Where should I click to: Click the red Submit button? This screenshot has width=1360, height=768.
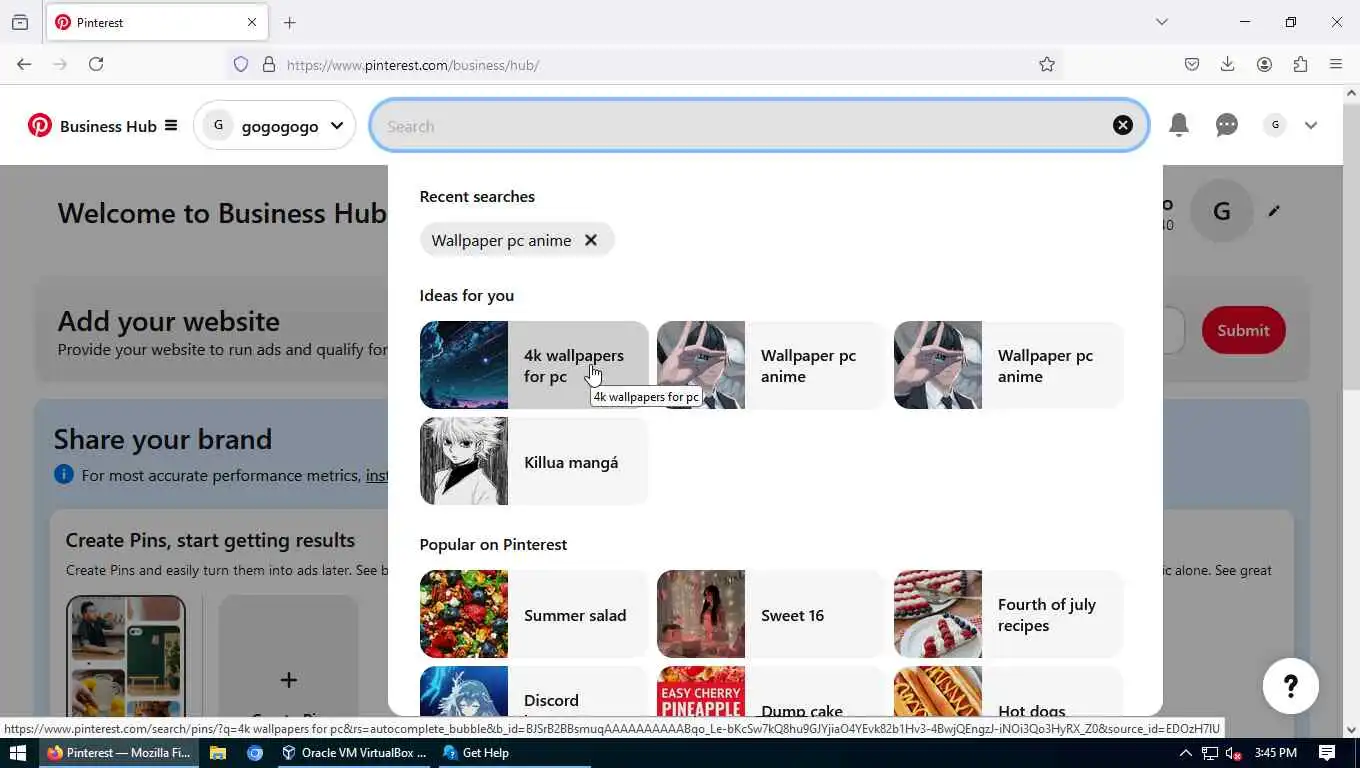click(1243, 330)
